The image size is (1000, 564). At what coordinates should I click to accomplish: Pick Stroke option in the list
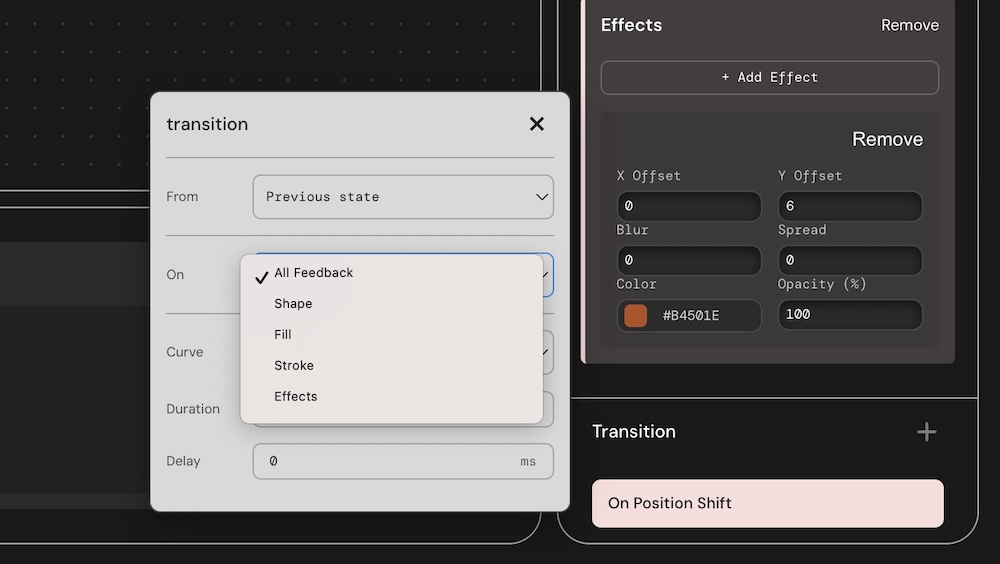pos(294,366)
